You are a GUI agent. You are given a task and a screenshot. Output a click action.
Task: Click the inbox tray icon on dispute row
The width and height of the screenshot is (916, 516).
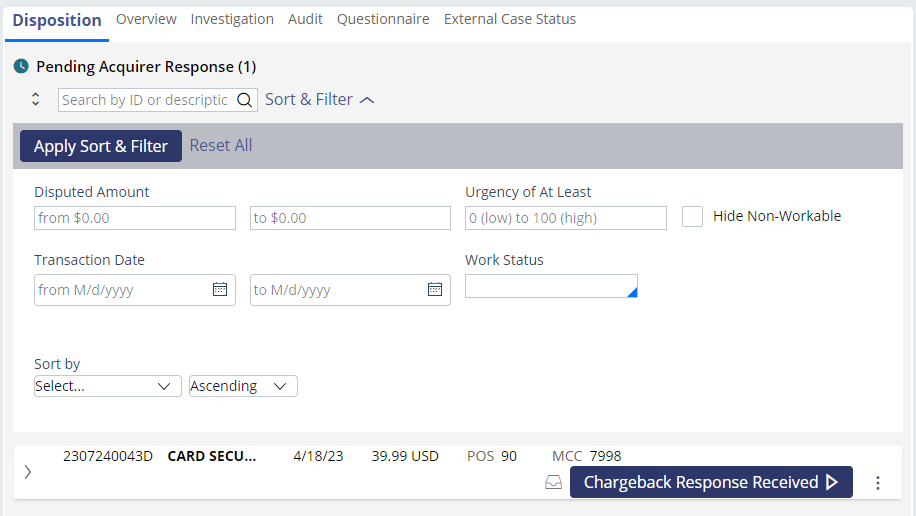[553, 482]
